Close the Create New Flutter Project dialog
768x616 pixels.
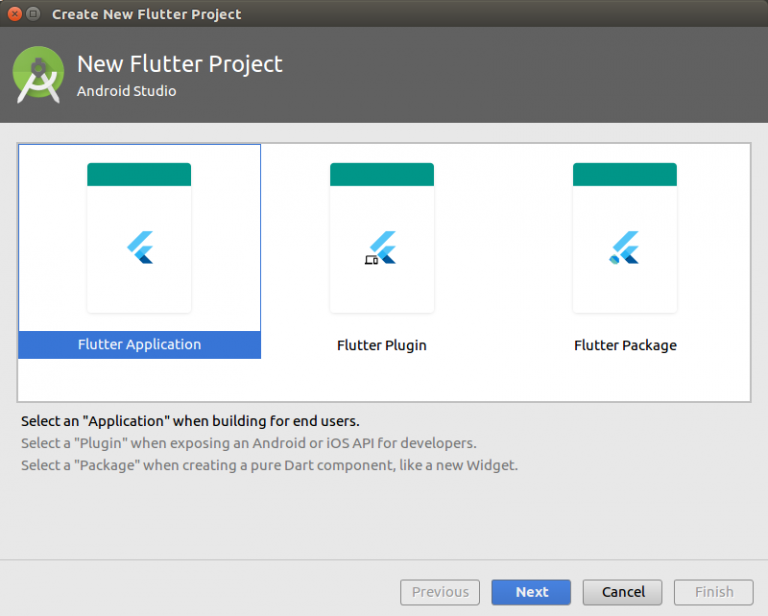pos(15,14)
